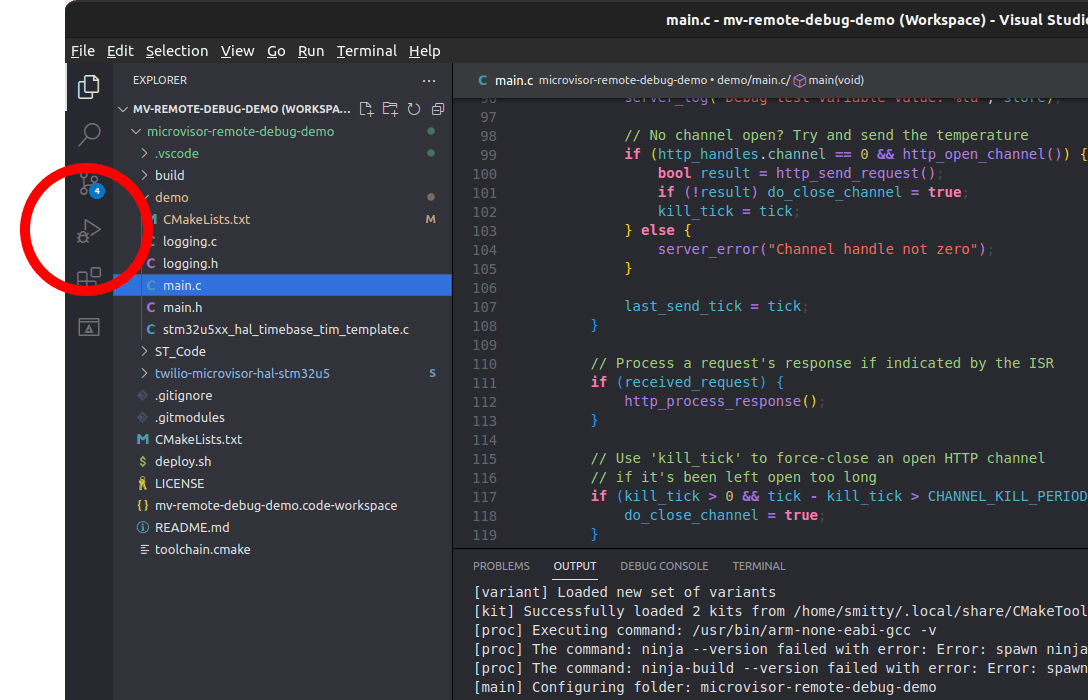Open the README.md file
Viewport: 1088px width, 700px height.
coord(191,527)
